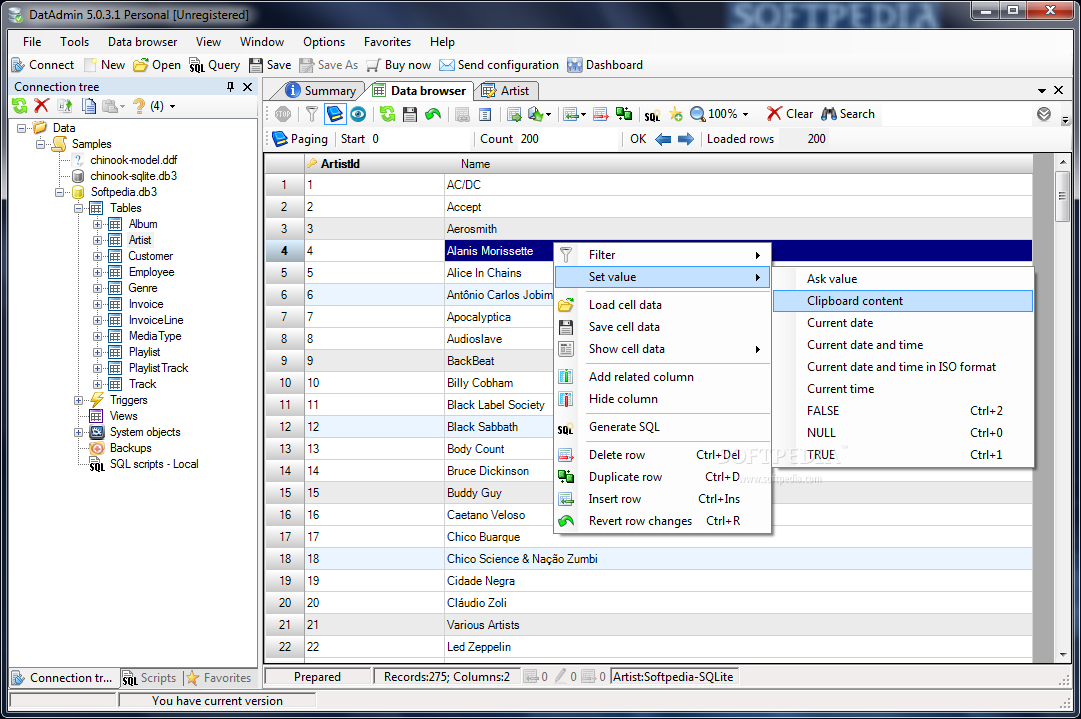Viewport: 1081px width, 719px height.
Task: Click the Query button in main toolbar
Action: coord(214,65)
